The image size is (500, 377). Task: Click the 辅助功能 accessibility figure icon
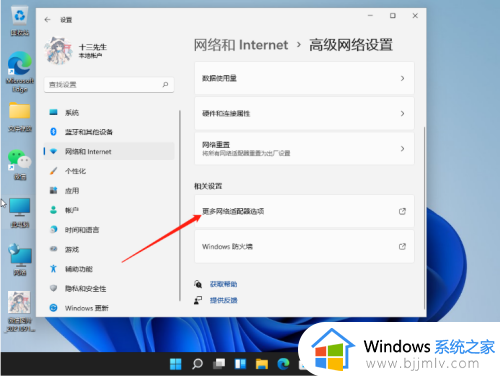pyautogui.click(x=53, y=268)
